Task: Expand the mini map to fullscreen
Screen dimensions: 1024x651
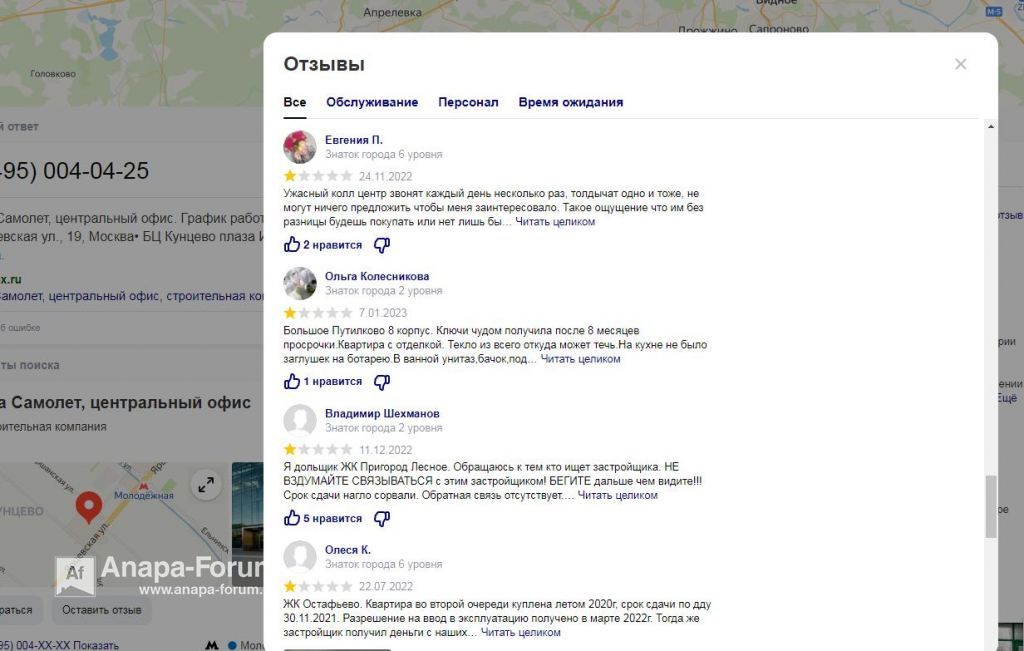Action: point(206,484)
